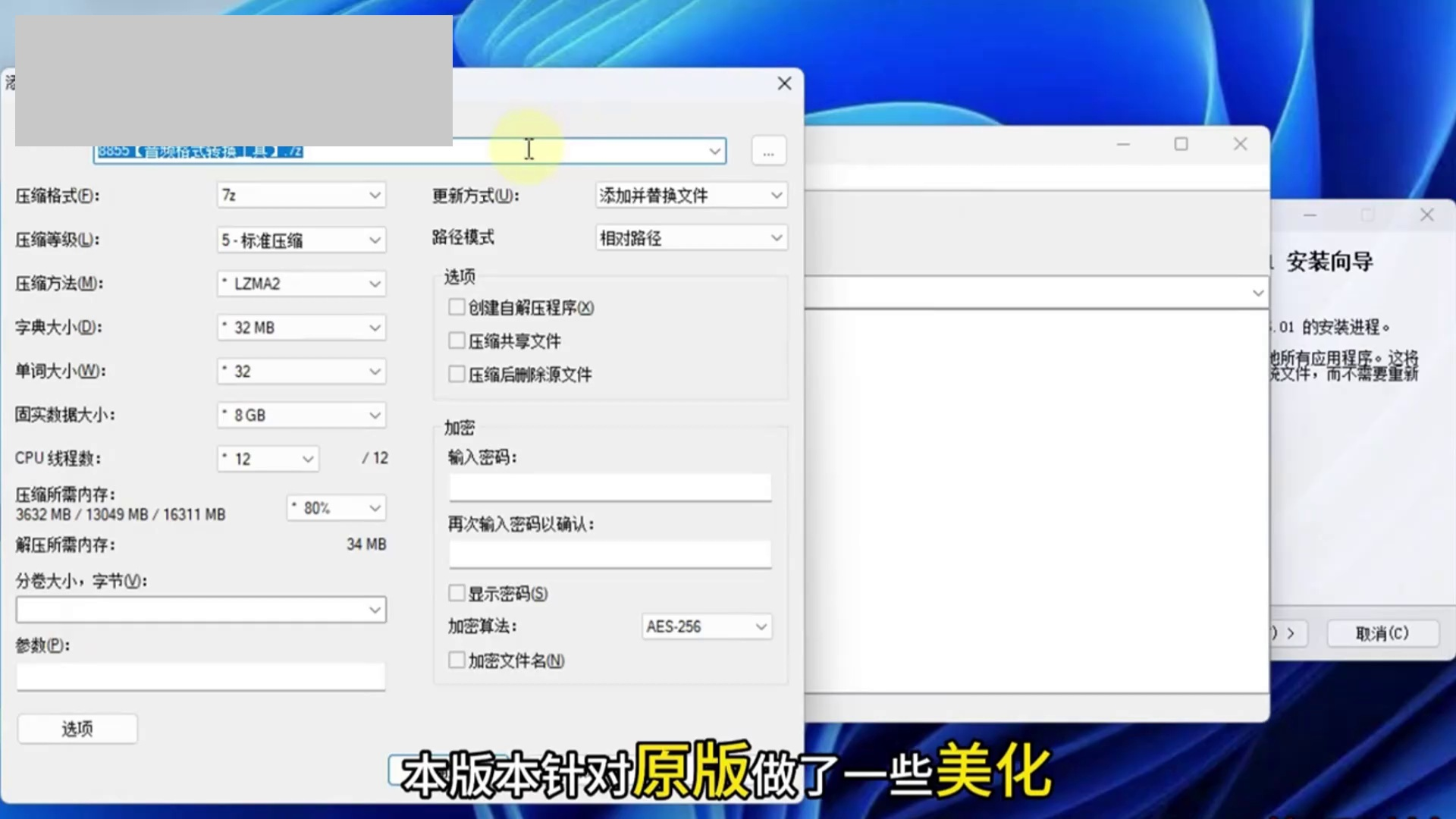The image size is (1456, 819).
Task: Maximize the middle background window
Action: pyautogui.click(x=1181, y=144)
